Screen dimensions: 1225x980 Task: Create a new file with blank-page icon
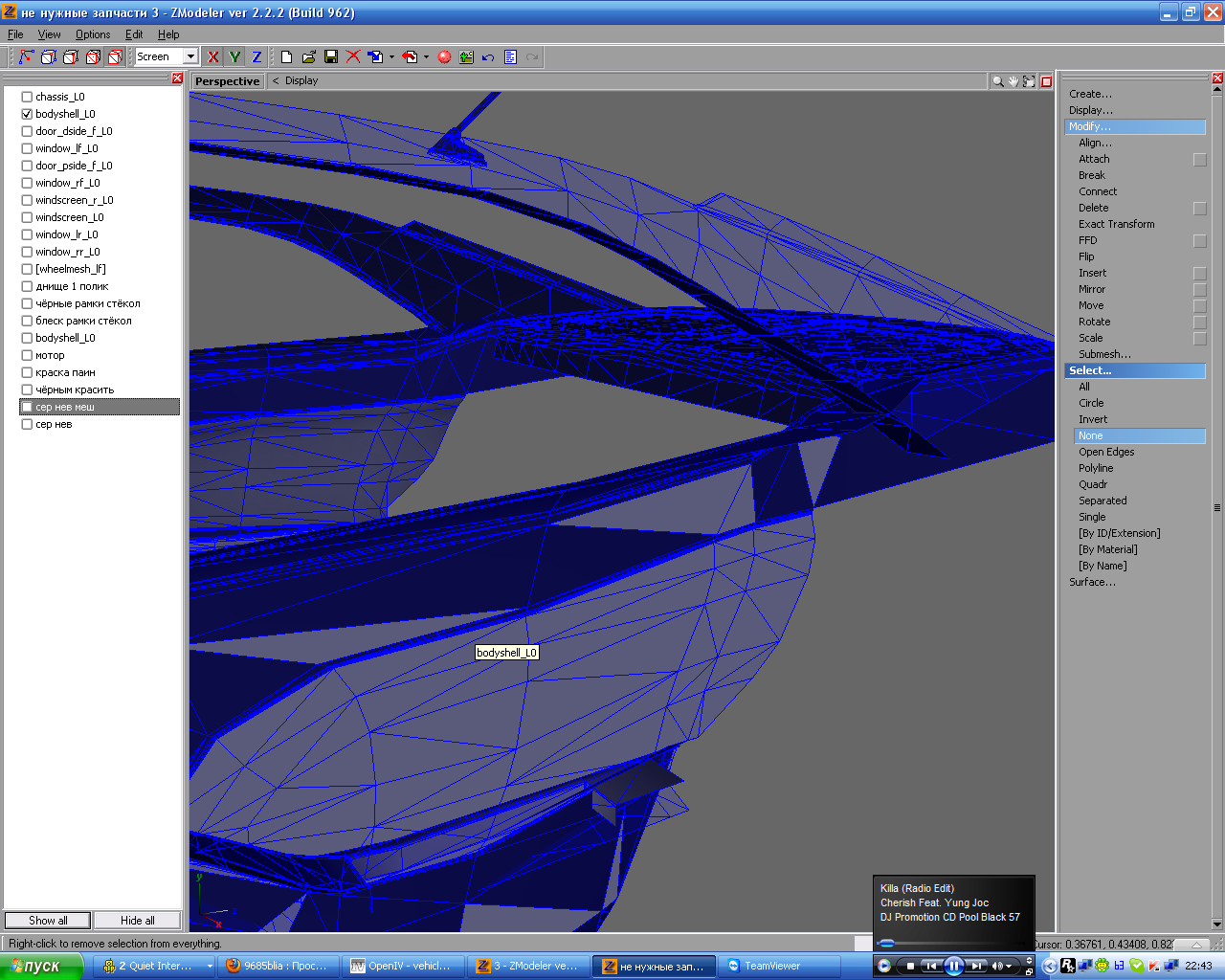pos(286,57)
